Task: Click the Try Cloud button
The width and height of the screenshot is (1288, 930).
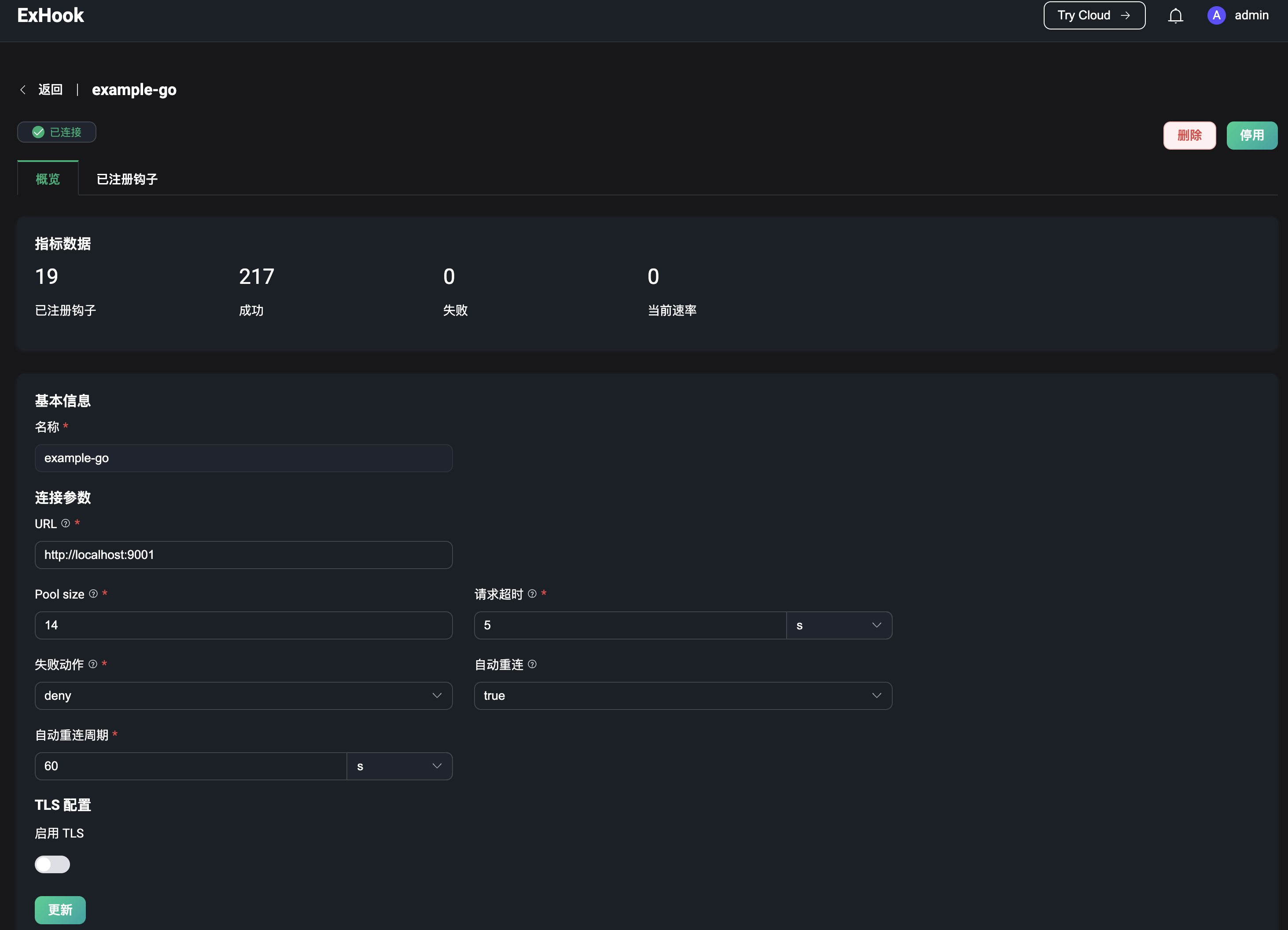Action: point(1094,15)
